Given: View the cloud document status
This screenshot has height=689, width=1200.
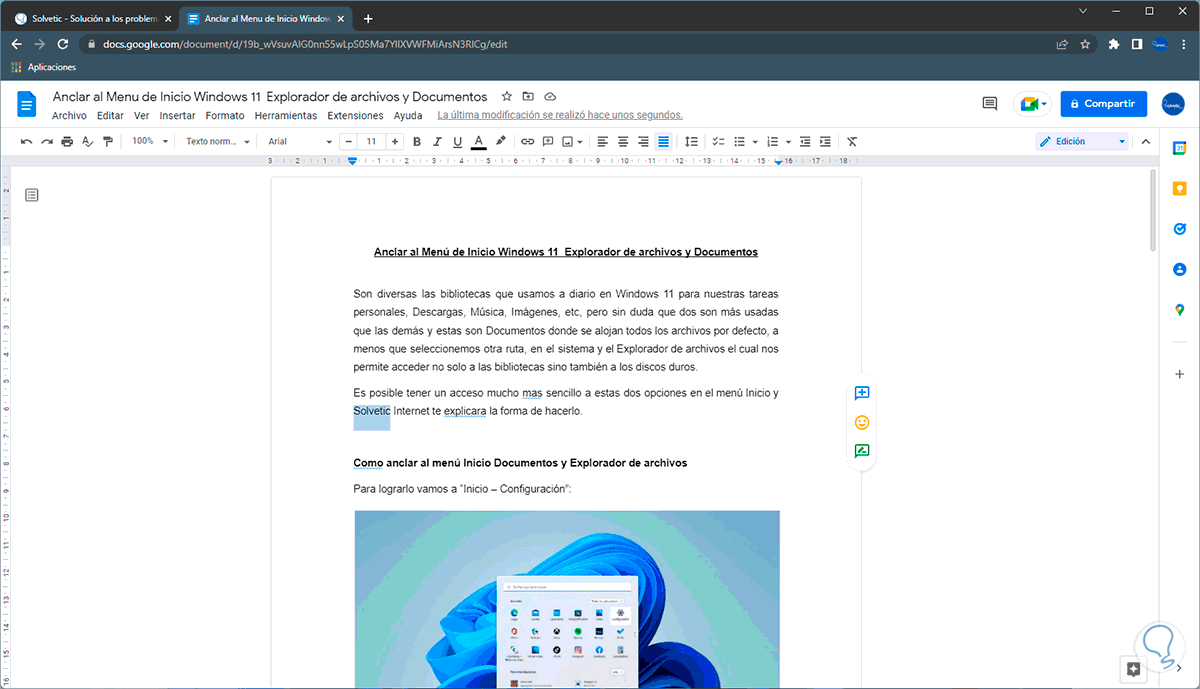Looking at the screenshot, I should (x=550, y=97).
